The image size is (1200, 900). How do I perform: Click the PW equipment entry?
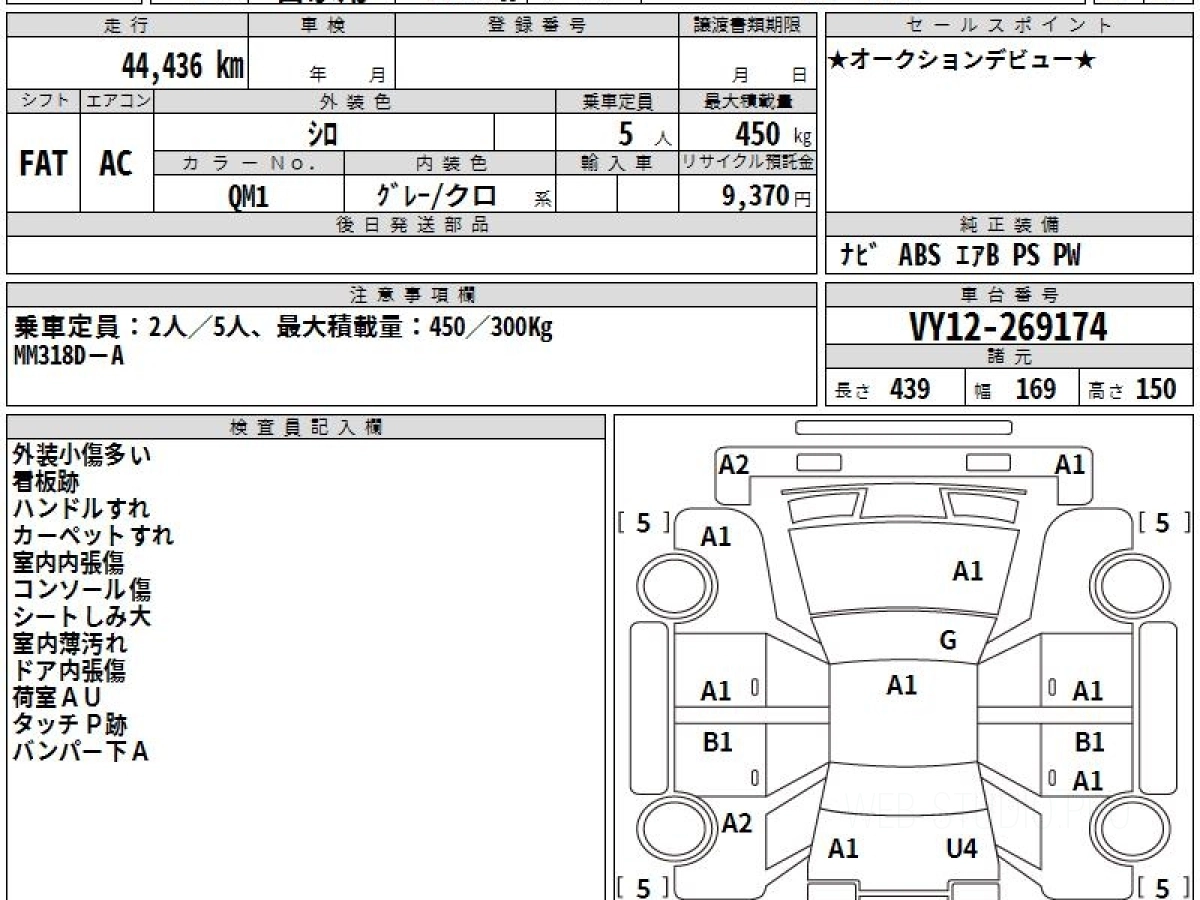tap(1067, 255)
